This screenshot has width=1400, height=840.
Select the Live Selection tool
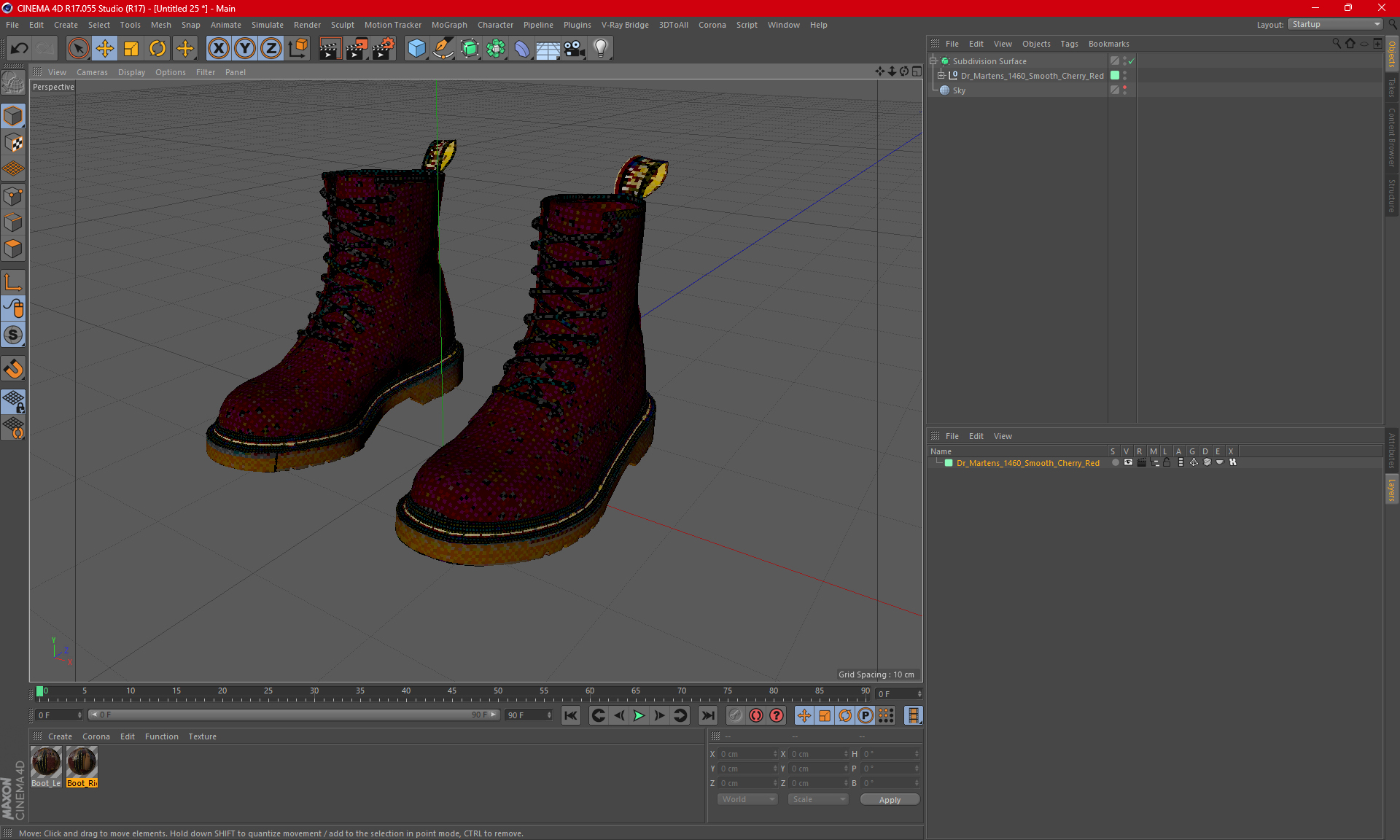point(78,49)
